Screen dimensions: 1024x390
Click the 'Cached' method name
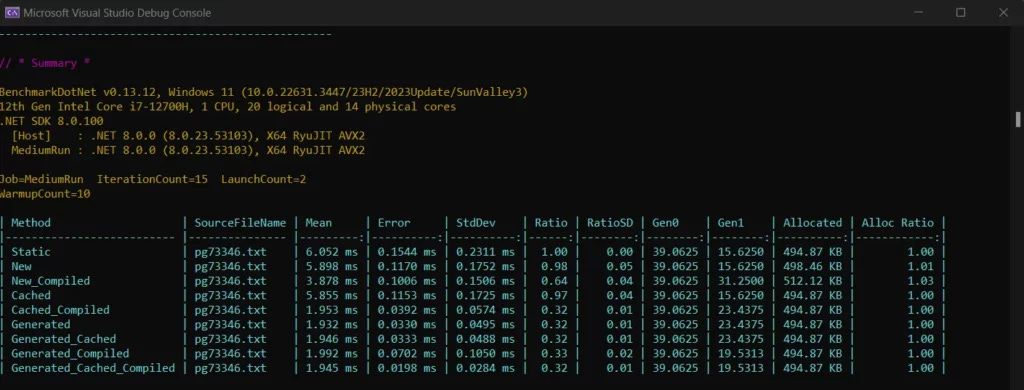tap(31, 295)
